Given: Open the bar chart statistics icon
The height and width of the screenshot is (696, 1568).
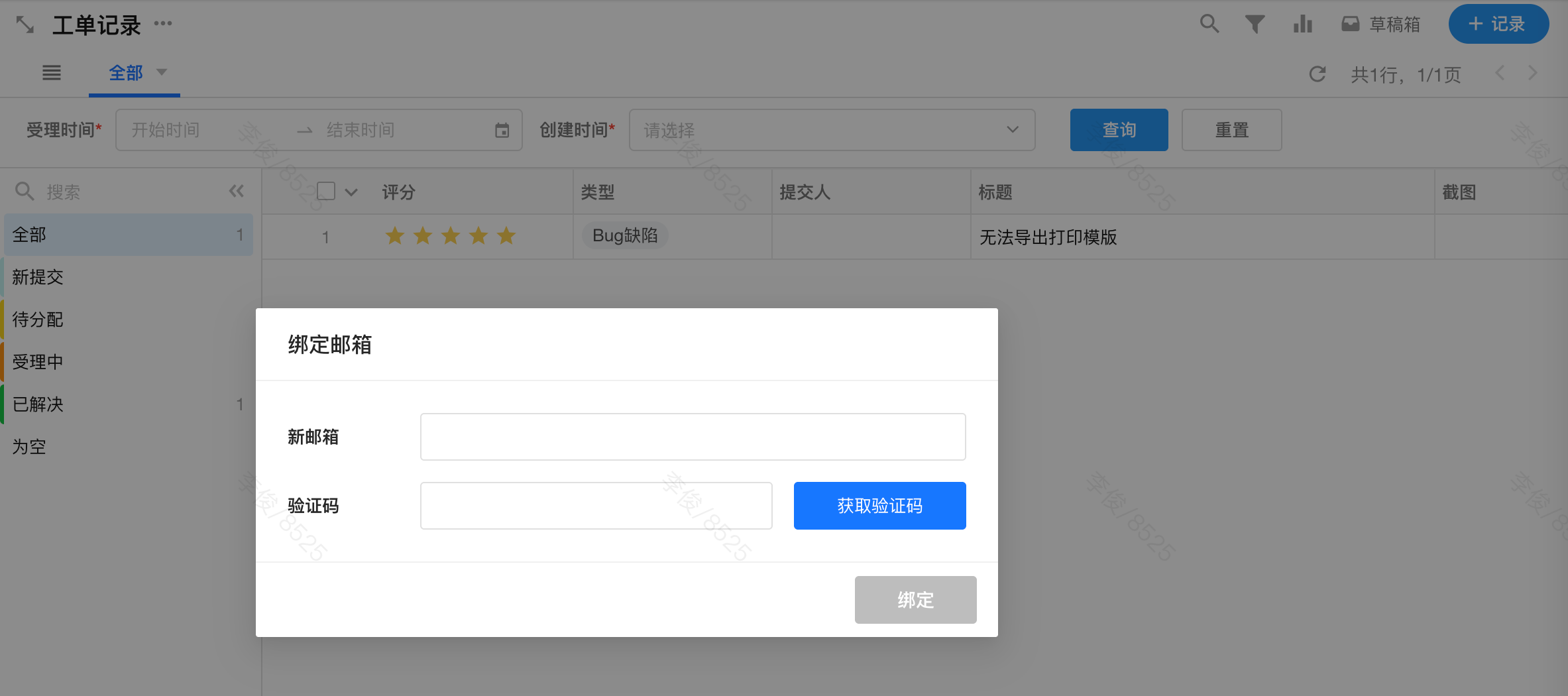Looking at the screenshot, I should point(1302,25).
